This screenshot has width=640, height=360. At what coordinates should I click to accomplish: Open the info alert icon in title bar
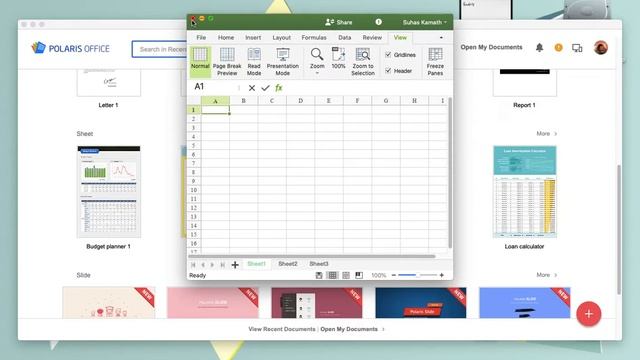click(x=379, y=22)
